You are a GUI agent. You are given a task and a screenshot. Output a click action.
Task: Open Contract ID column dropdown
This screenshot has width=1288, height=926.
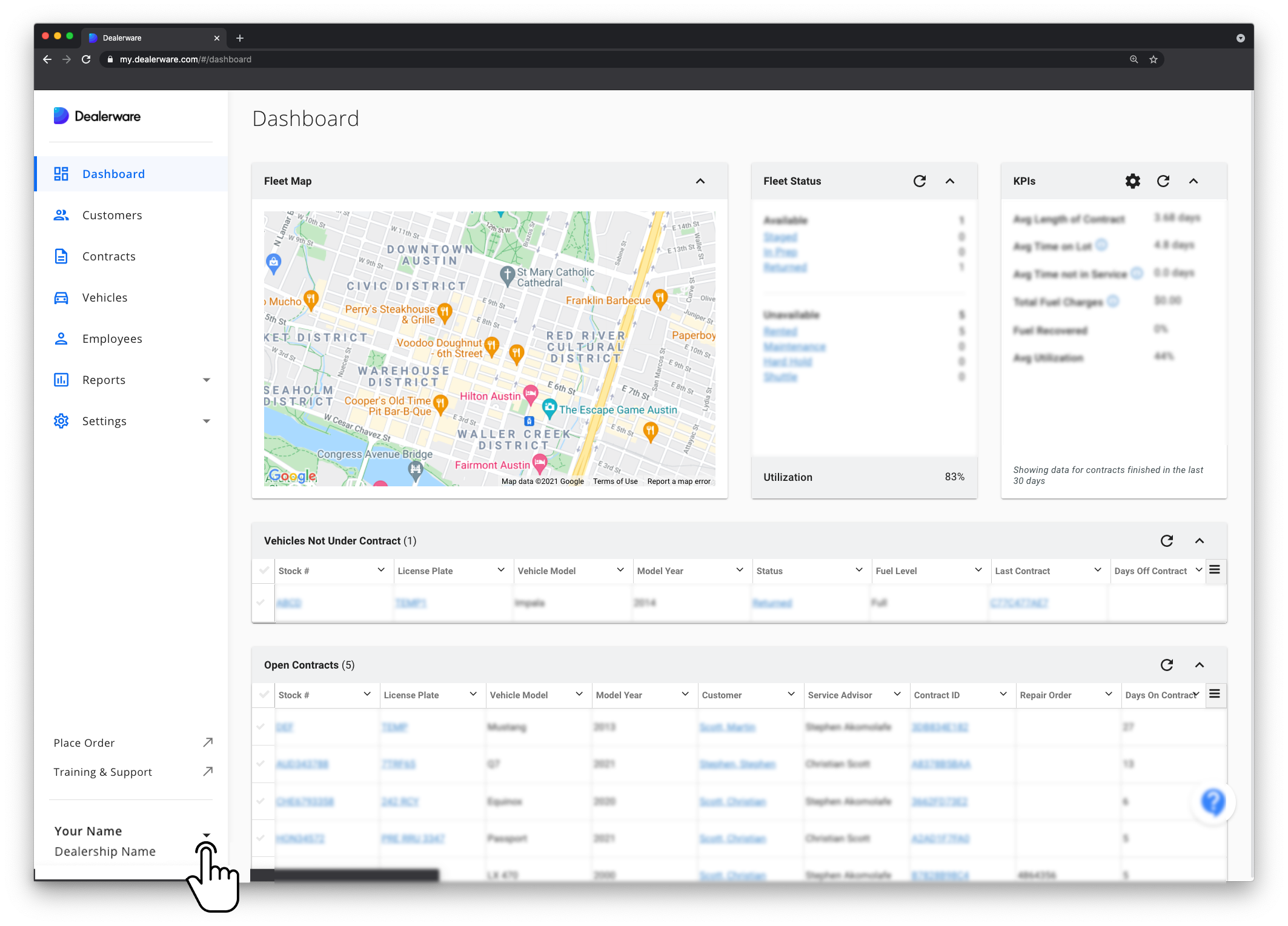pos(1003,695)
